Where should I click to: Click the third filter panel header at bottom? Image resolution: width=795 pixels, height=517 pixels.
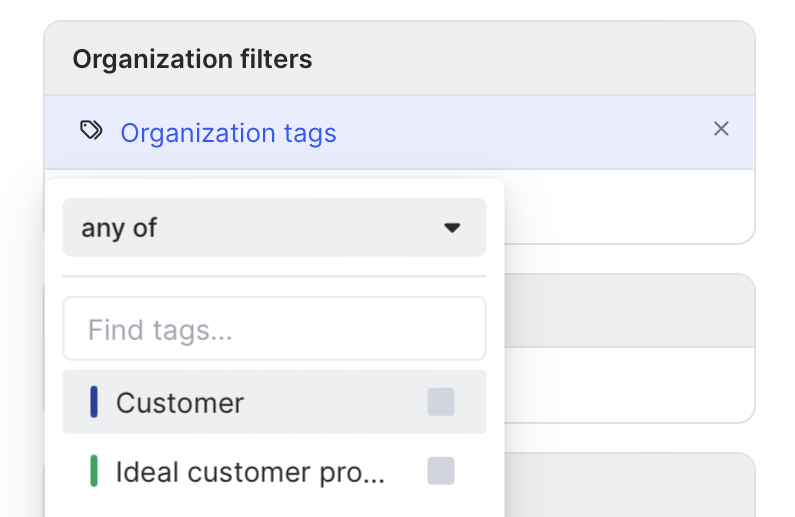point(628,485)
